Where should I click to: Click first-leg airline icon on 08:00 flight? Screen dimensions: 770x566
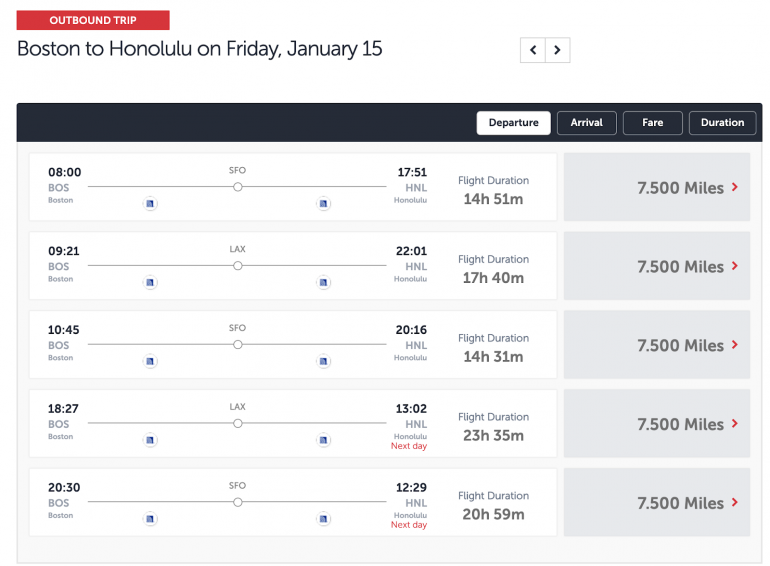click(x=151, y=204)
